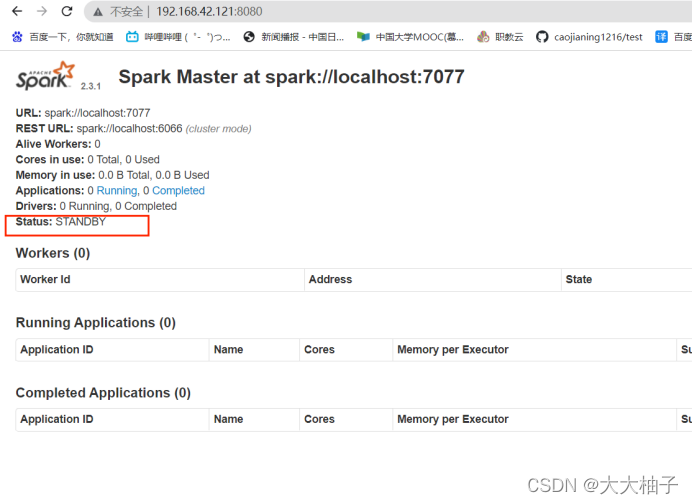Open the GitHub caojianing1216/test bookmark icon
This screenshot has width=693, height=504.
pyautogui.click(x=542, y=37)
